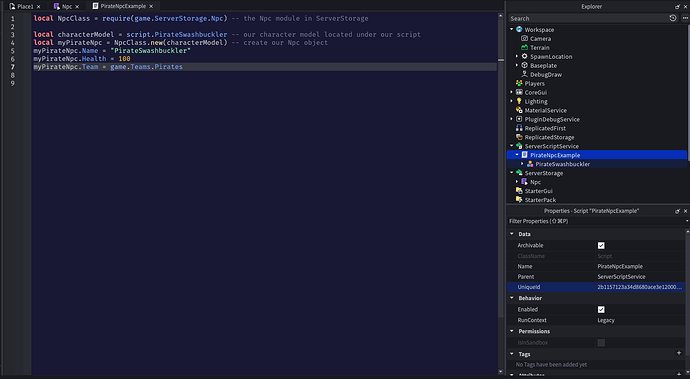Expand the Baseplate node
The height and width of the screenshot is (379, 690).
tap(517, 65)
